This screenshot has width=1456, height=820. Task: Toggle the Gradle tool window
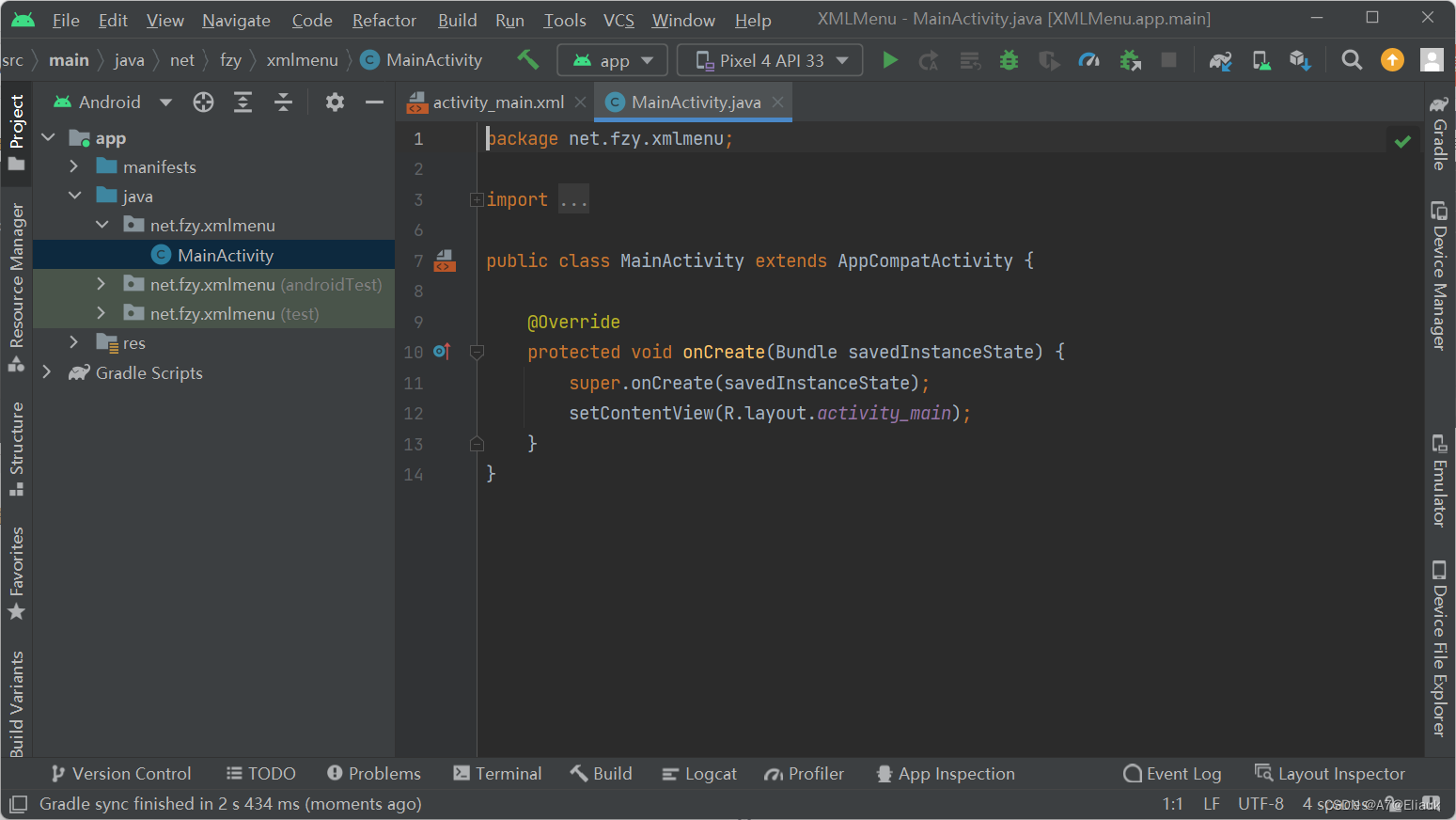point(1439,133)
